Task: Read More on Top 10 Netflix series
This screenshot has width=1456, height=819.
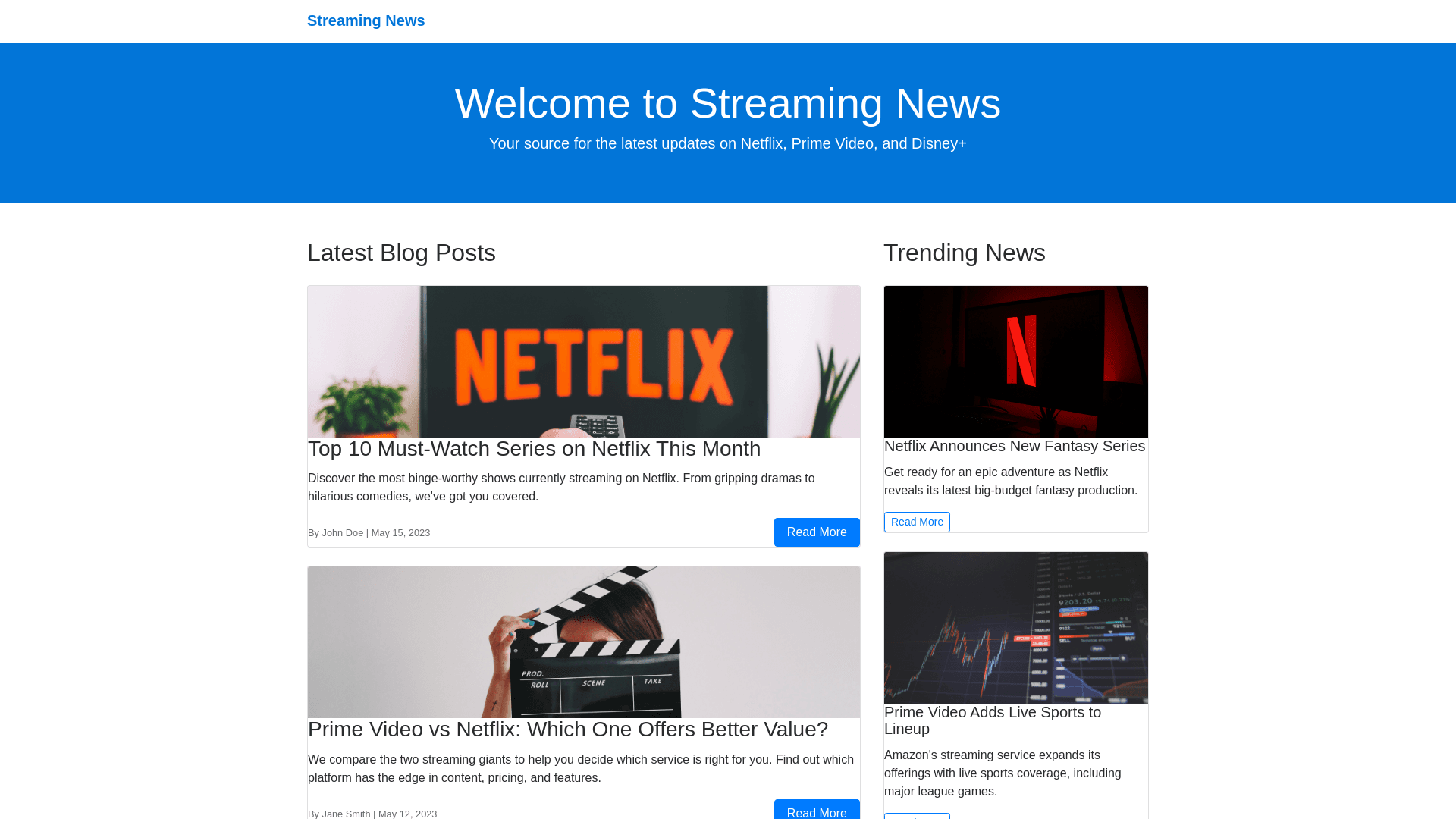Action: point(816,532)
